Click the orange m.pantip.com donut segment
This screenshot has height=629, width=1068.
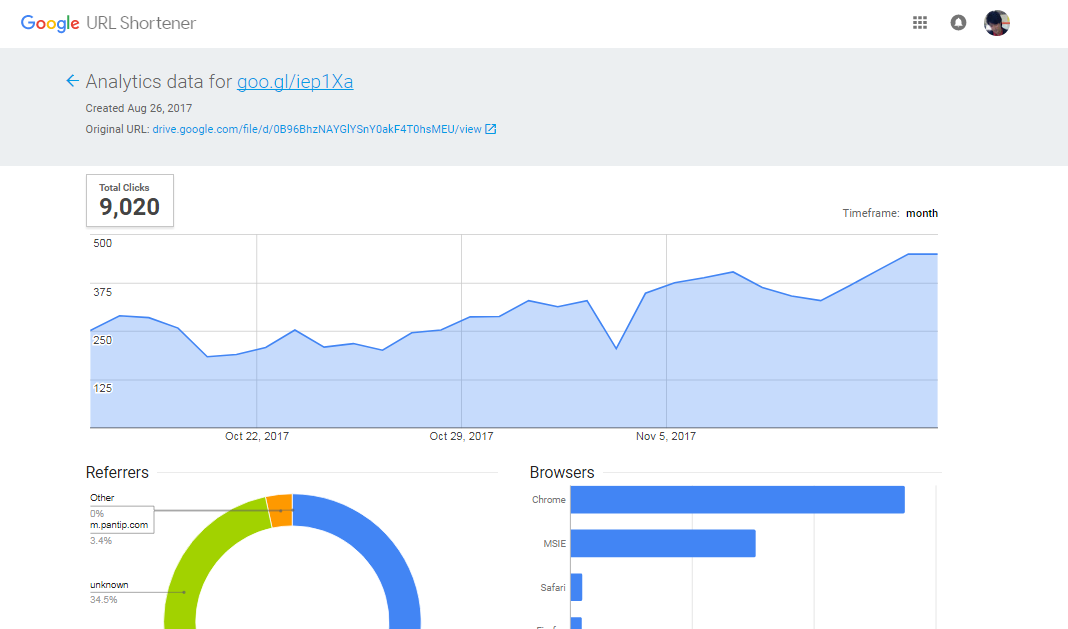(280, 510)
